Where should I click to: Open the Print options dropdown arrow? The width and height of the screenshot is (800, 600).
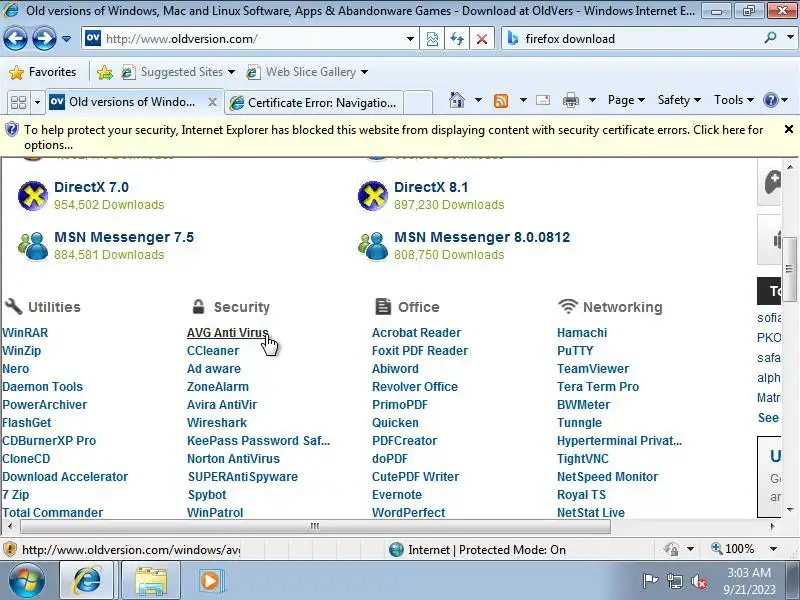pos(592,100)
